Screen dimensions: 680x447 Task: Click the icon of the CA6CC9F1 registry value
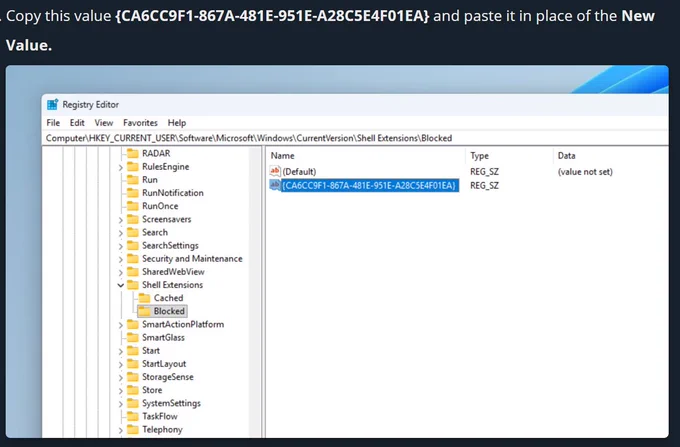click(276, 185)
